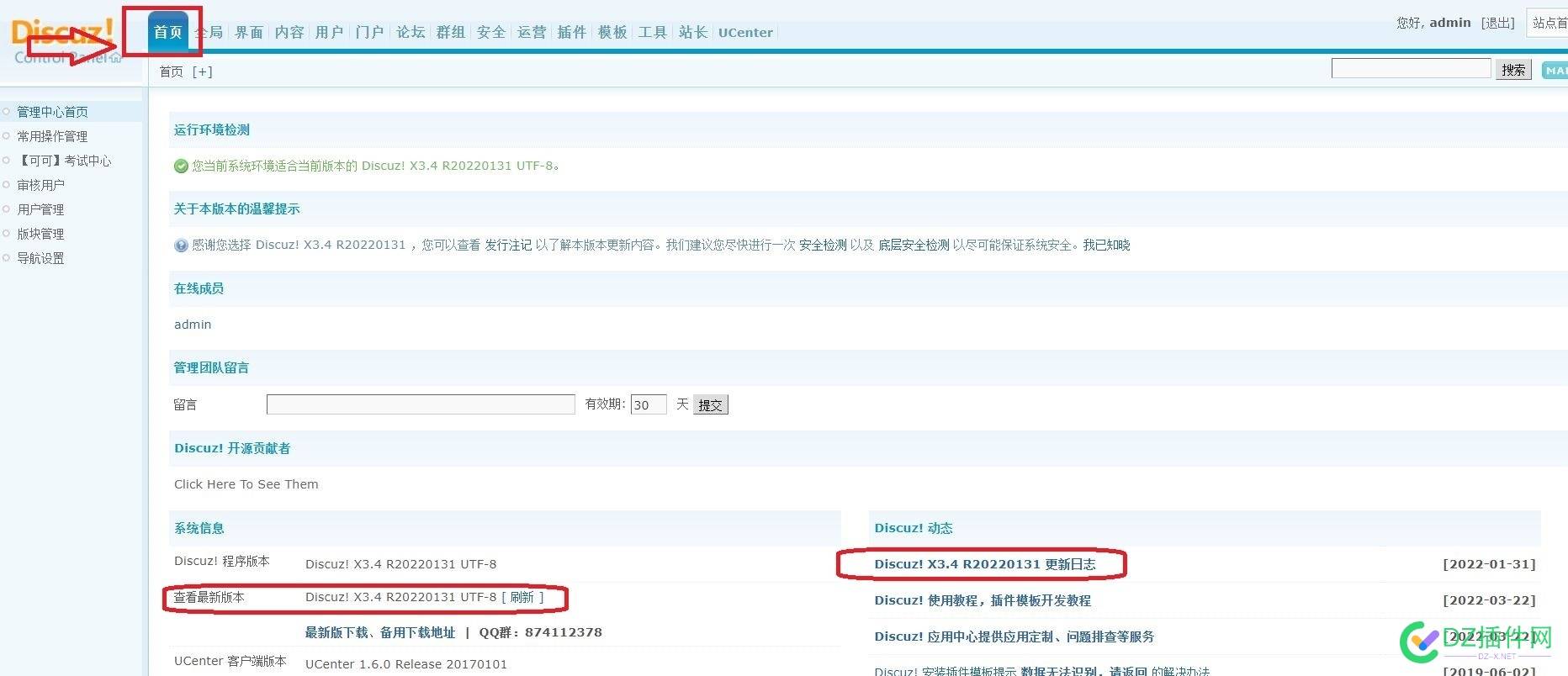
Task: Open Discuz! 应用中心提供应用定制 link
Action: [1014, 636]
